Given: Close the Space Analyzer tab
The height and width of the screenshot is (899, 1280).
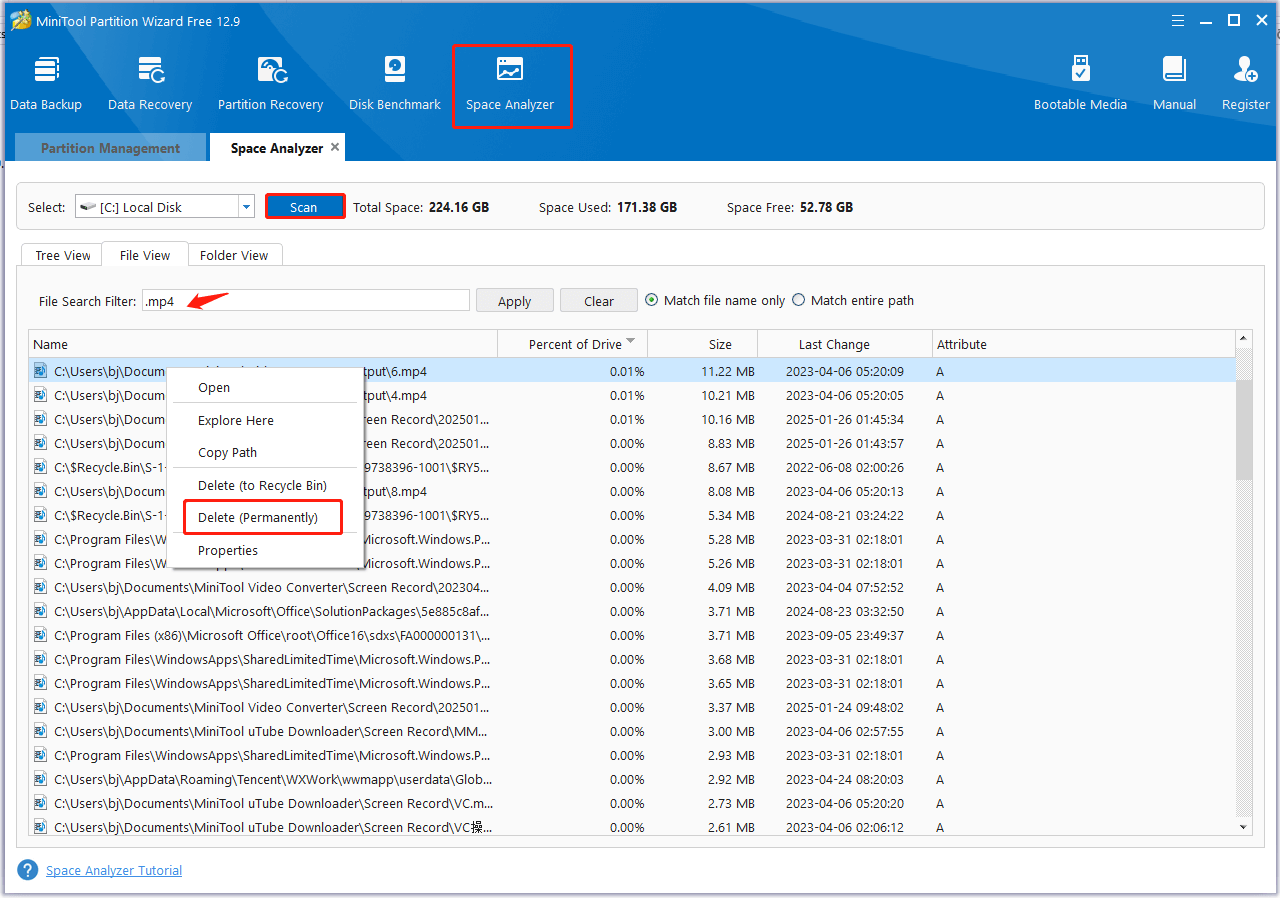Looking at the screenshot, I should (335, 147).
